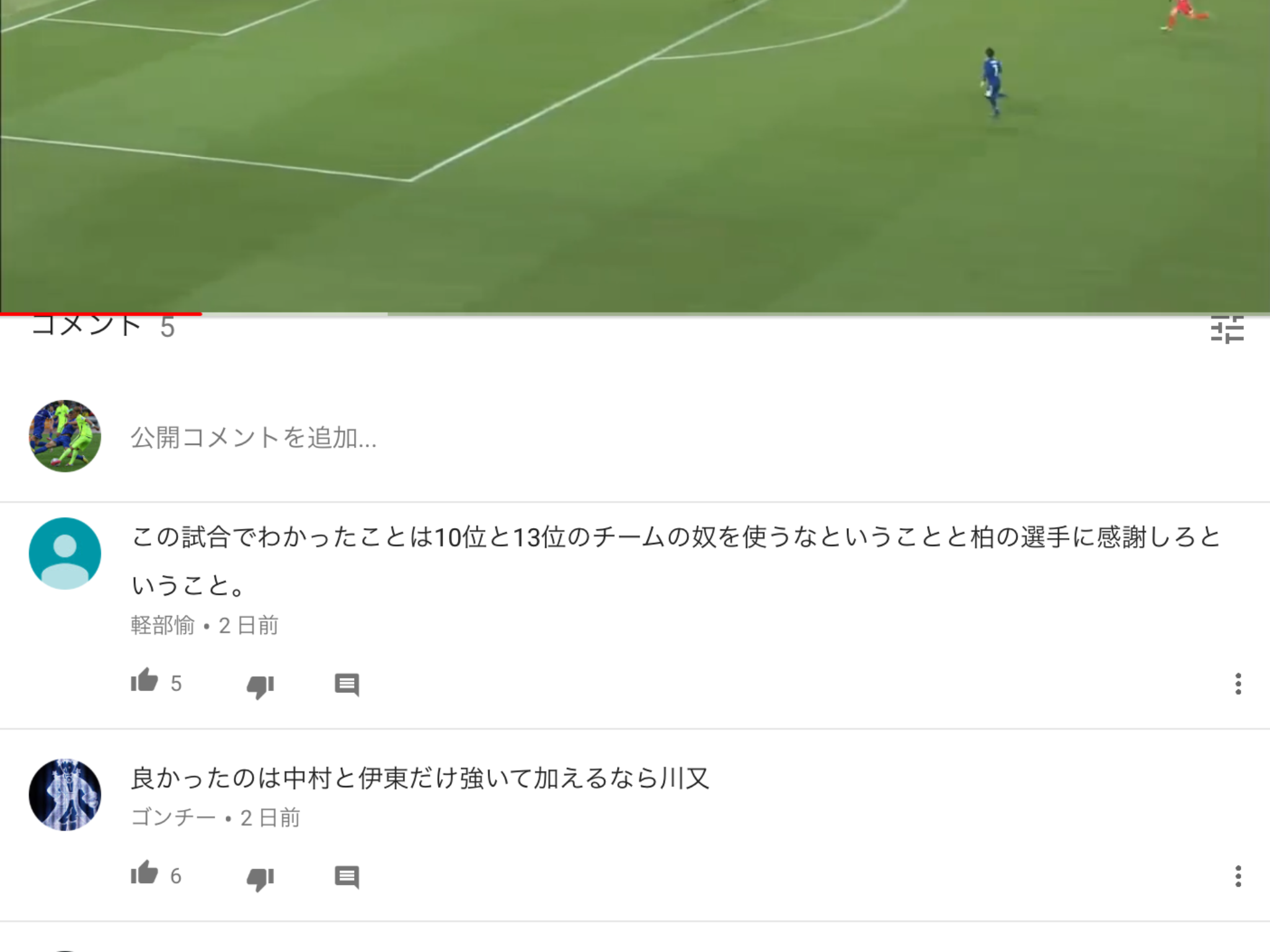1270x952 pixels.
Task: Dislike the comment by ゴンチー
Action: click(x=260, y=878)
